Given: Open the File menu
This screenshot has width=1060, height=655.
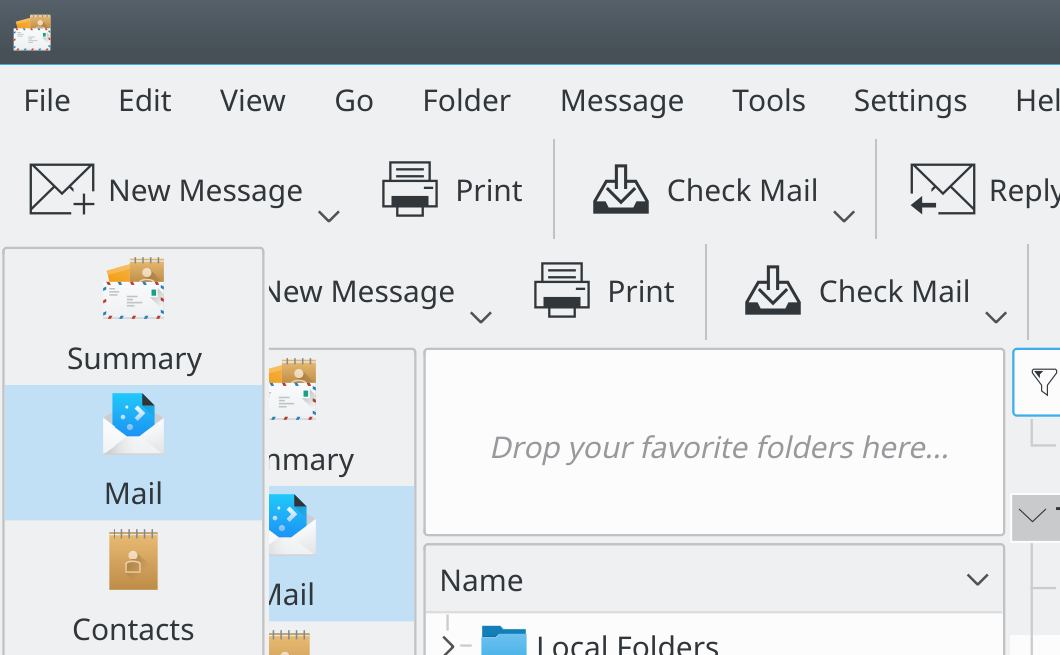Looking at the screenshot, I should pos(47,101).
